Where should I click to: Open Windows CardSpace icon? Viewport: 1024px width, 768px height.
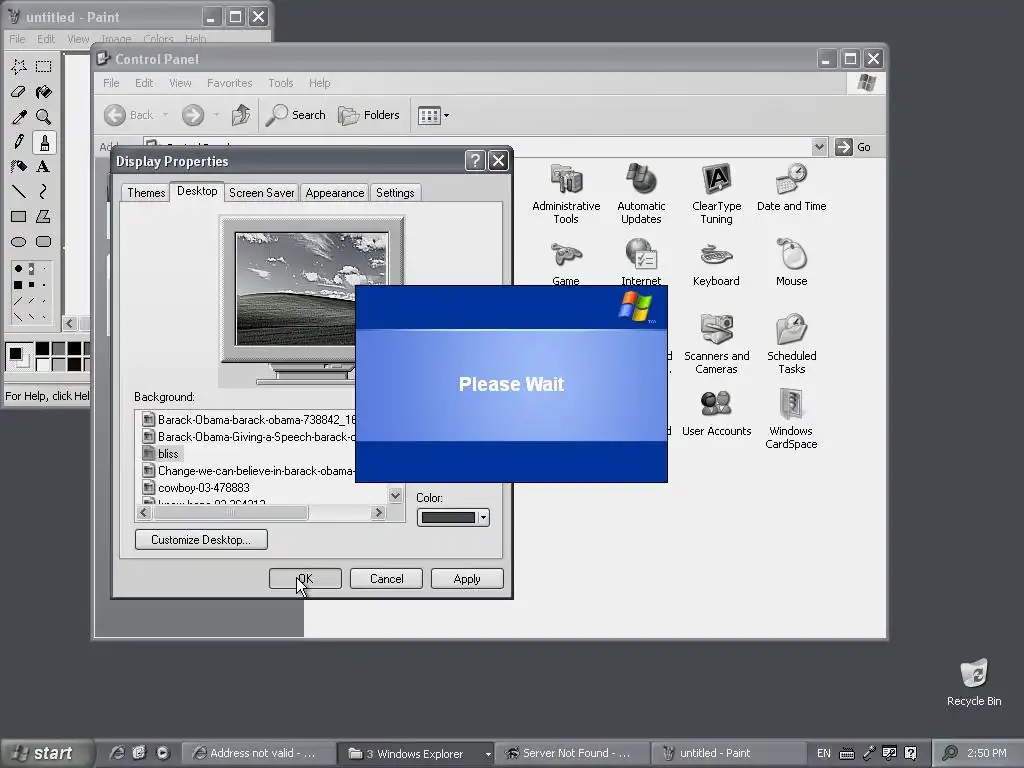coord(791,419)
